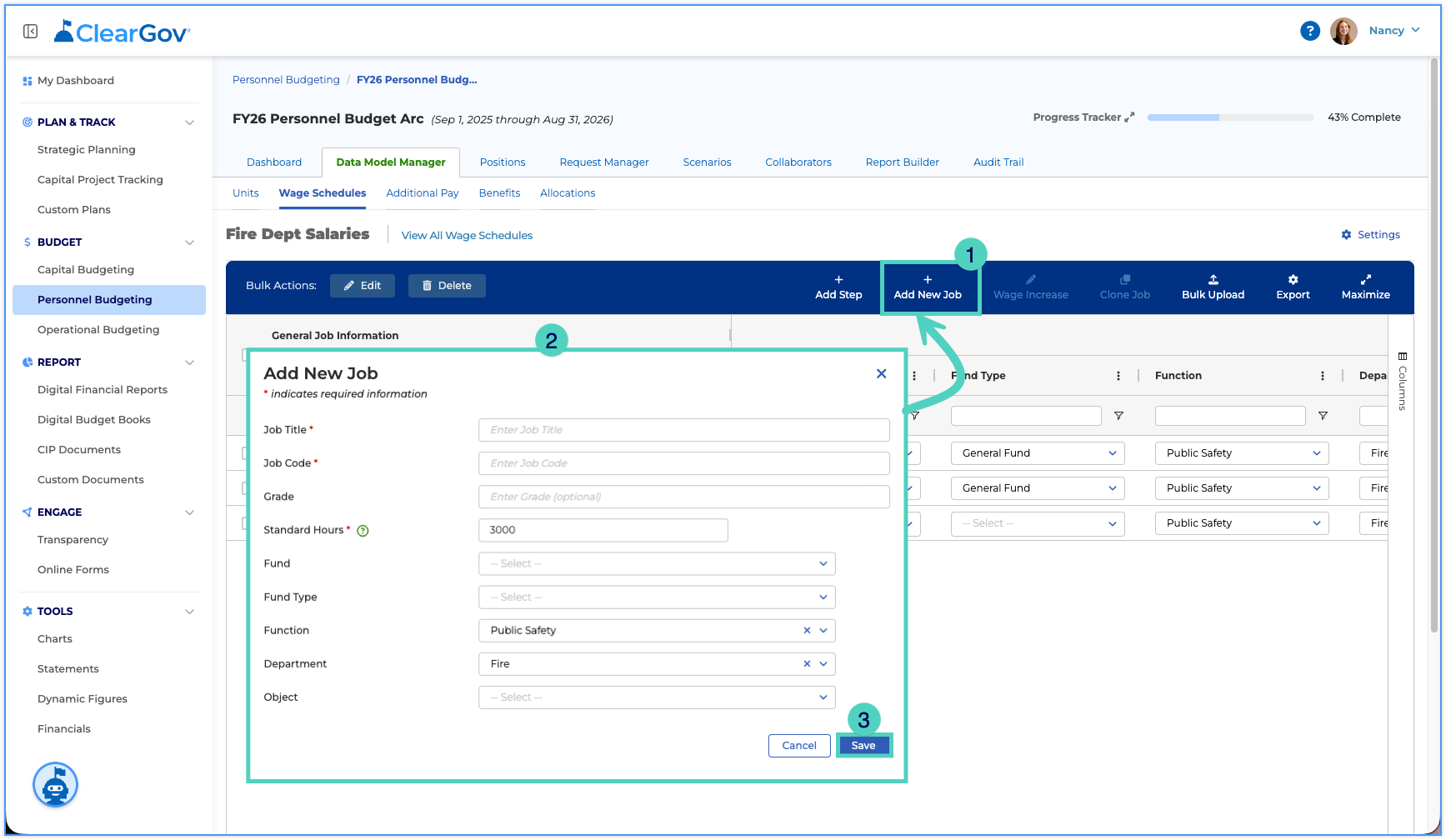This screenshot has width=1446, height=840.
Task: Open the Nancy user menu
Action: click(x=1394, y=31)
